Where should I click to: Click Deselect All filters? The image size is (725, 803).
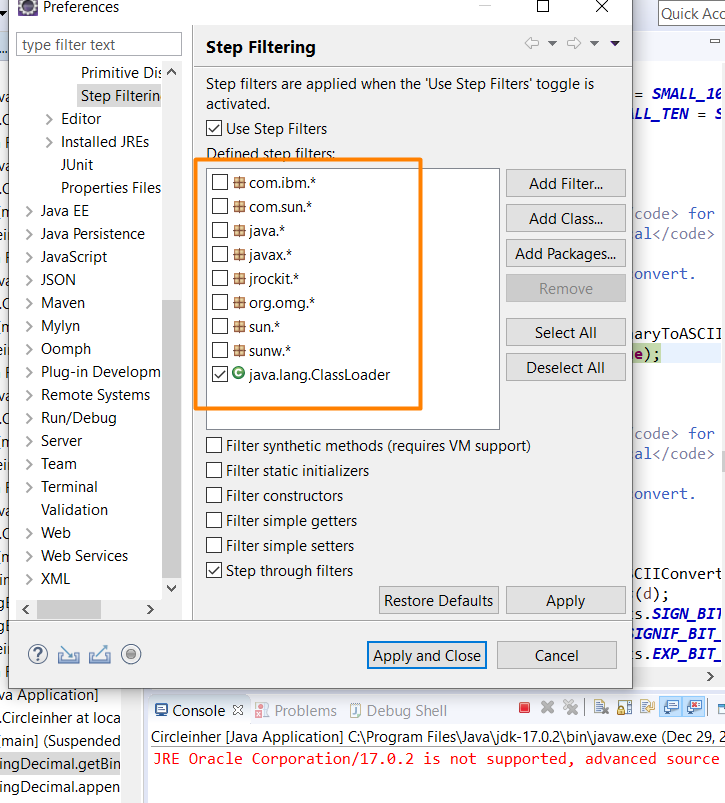click(x=566, y=368)
